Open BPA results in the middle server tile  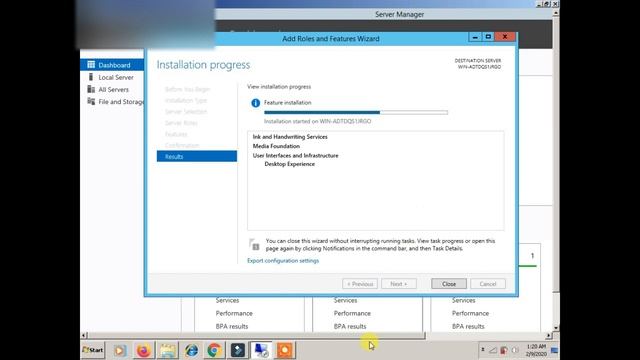[350, 327]
